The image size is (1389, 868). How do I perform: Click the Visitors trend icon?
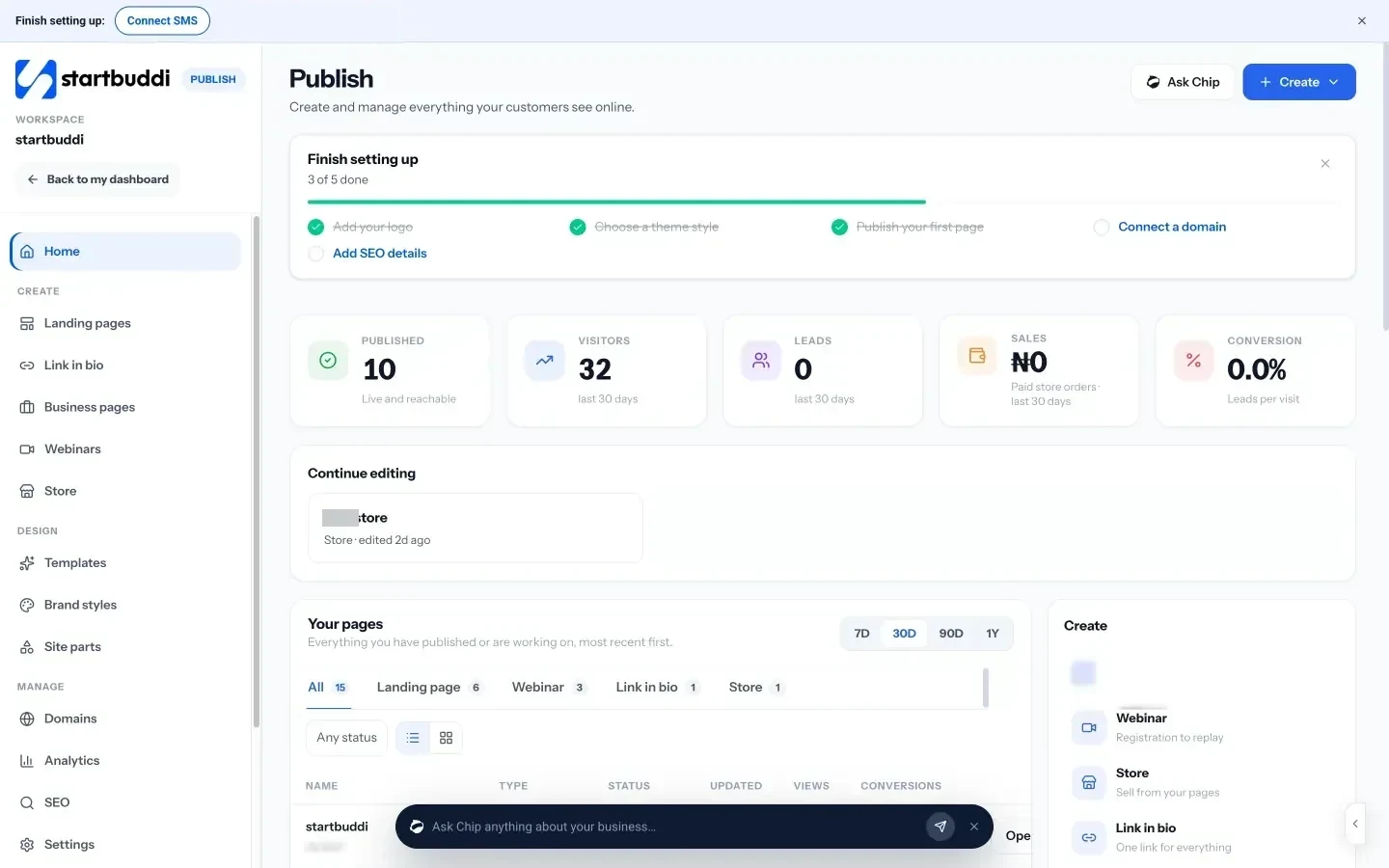545,361
